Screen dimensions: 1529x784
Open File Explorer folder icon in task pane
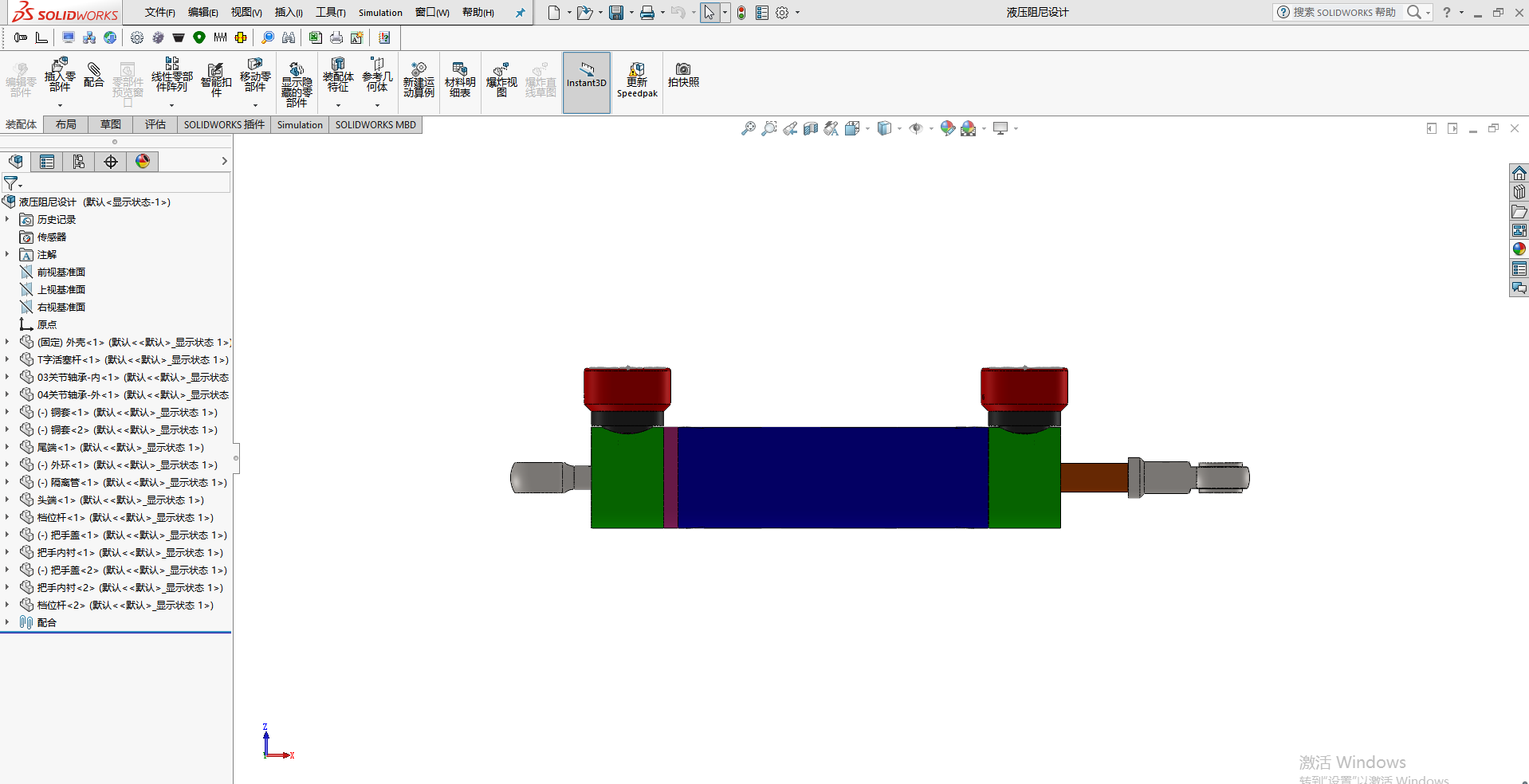coord(1519,211)
